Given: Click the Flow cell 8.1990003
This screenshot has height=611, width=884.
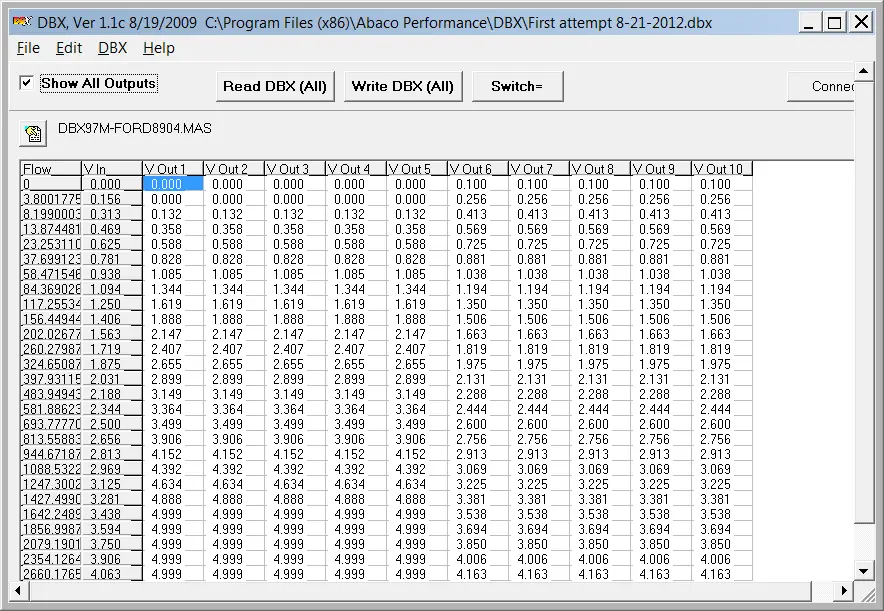Looking at the screenshot, I should point(51,214).
